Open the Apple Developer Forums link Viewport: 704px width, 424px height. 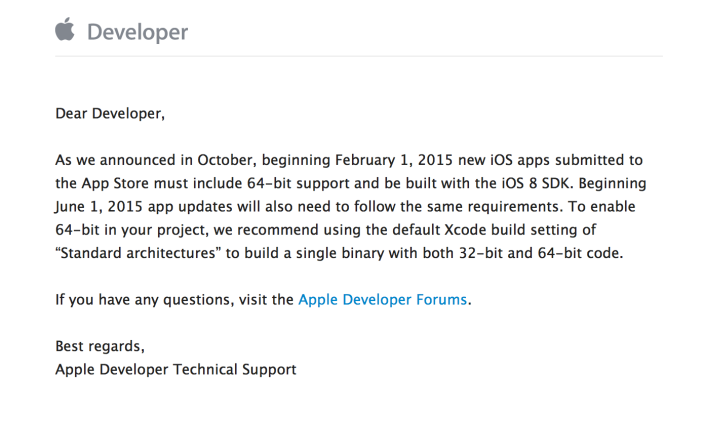pyautogui.click(x=382, y=299)
